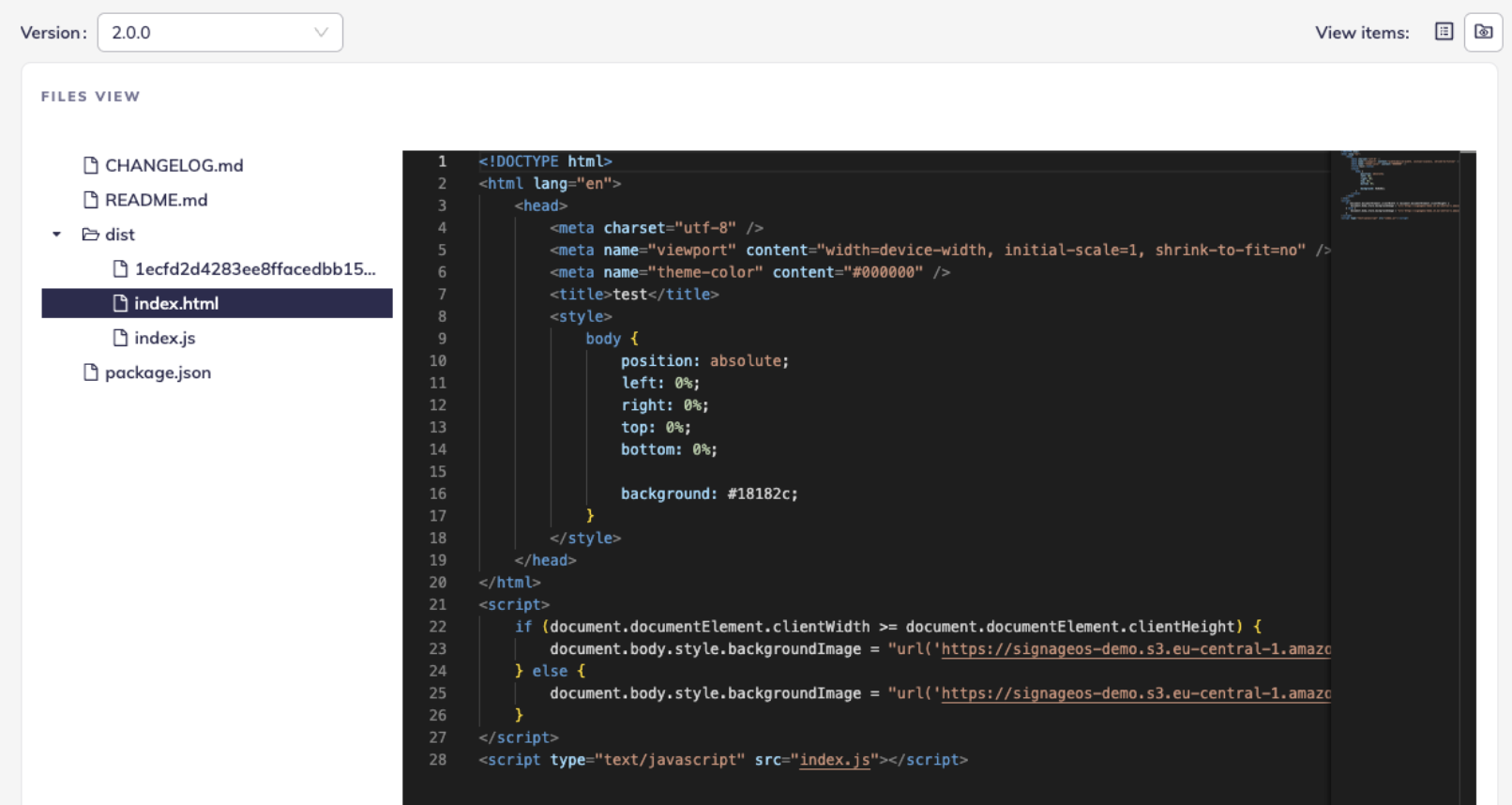Click the CHANGELOG.md file icon
Viewport: 1512px width, 805px height.
pos(91,165)
